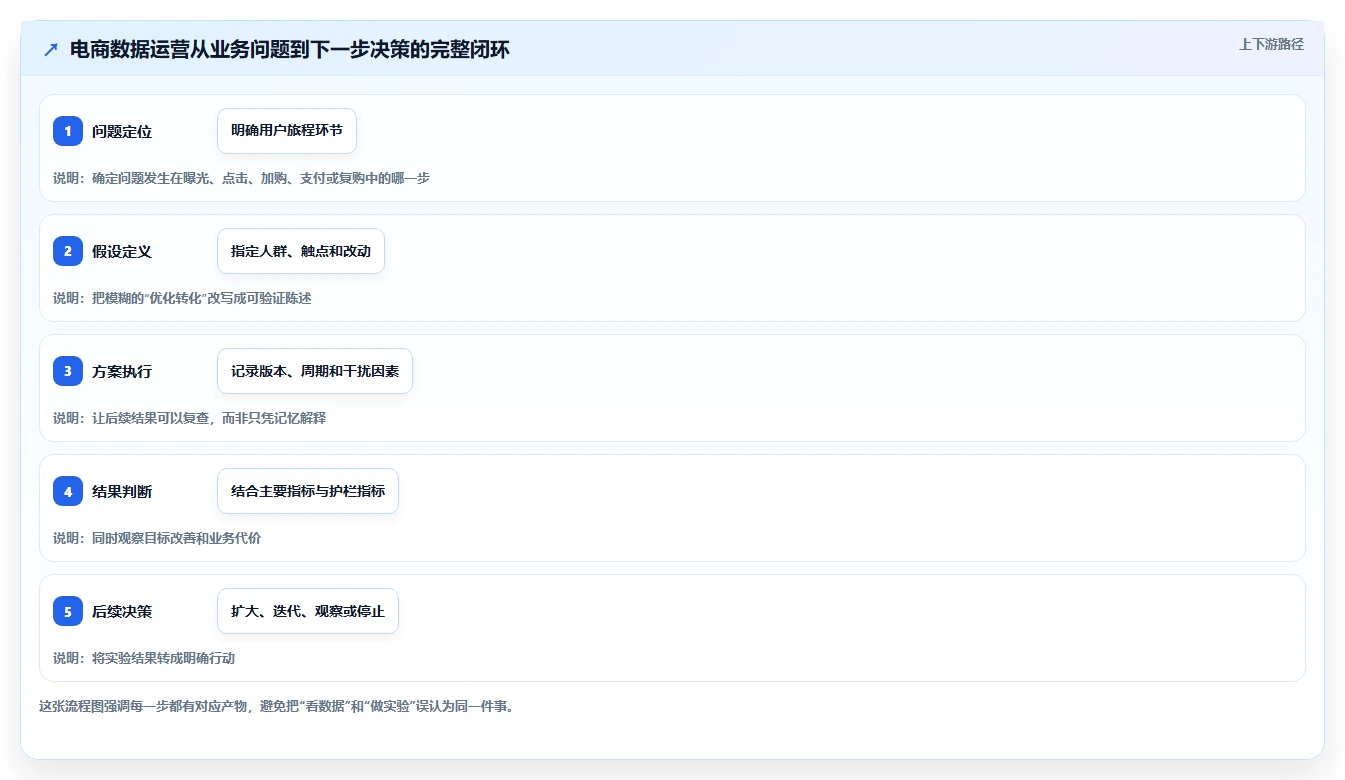Screen dimensions: 1345x780
Task: Click the 问题定位 step label
Action: [x=122, y=131]
